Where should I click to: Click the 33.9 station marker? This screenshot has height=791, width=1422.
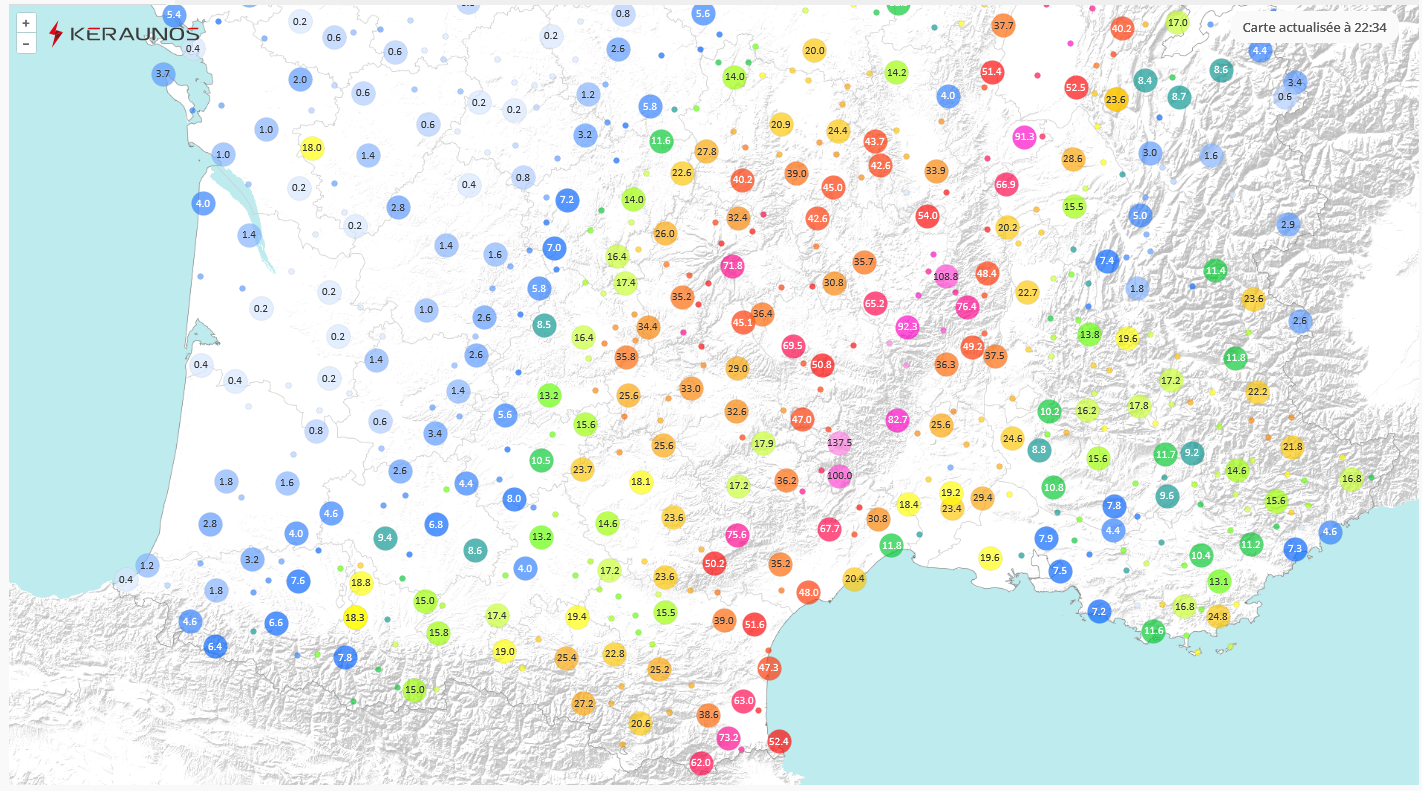936,170
